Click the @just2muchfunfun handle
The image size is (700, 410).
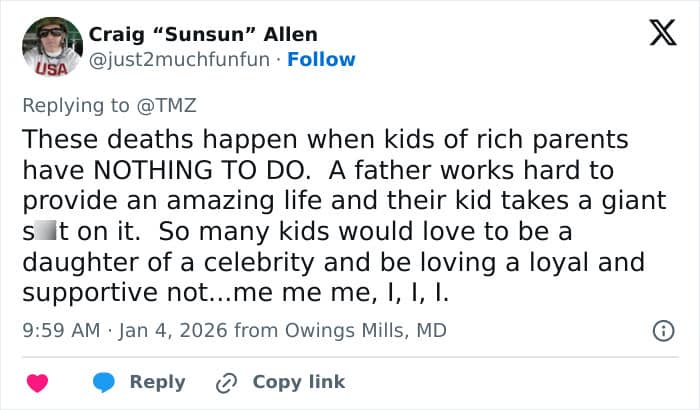[x=180, y=59]
